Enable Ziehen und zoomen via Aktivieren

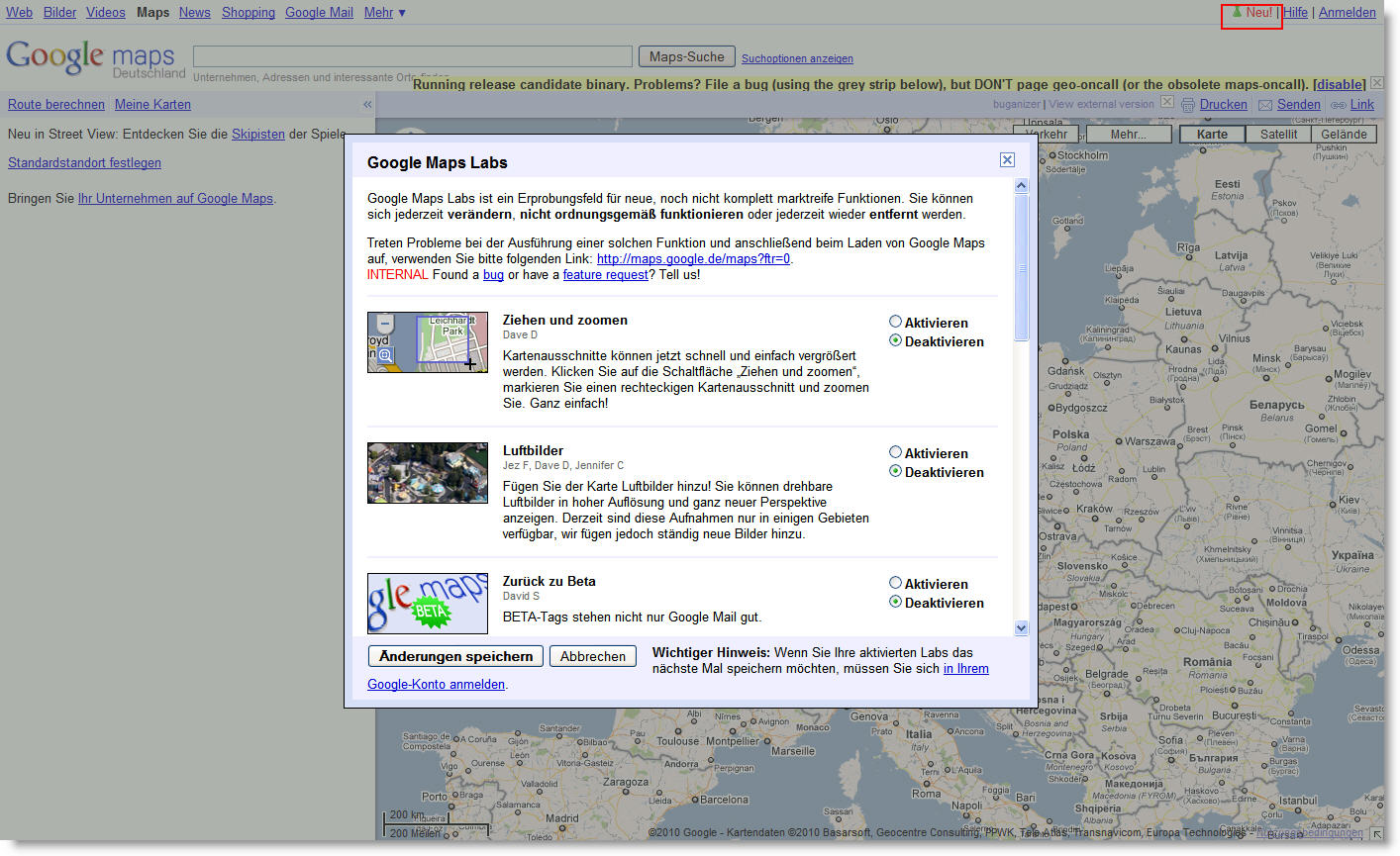pyautogui.click(x=895, y=322)
